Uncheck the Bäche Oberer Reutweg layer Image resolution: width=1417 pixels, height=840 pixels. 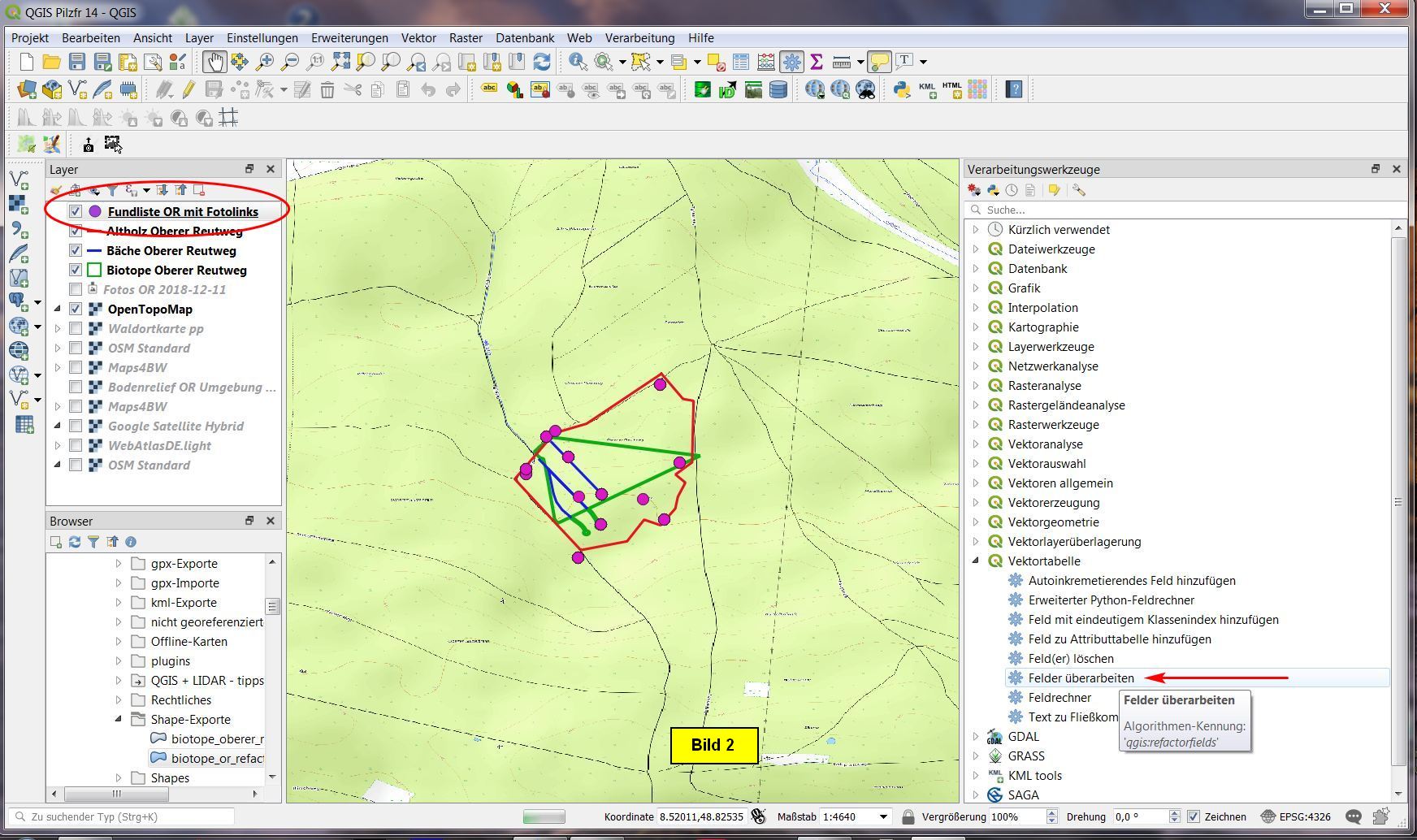coord(76,251)
